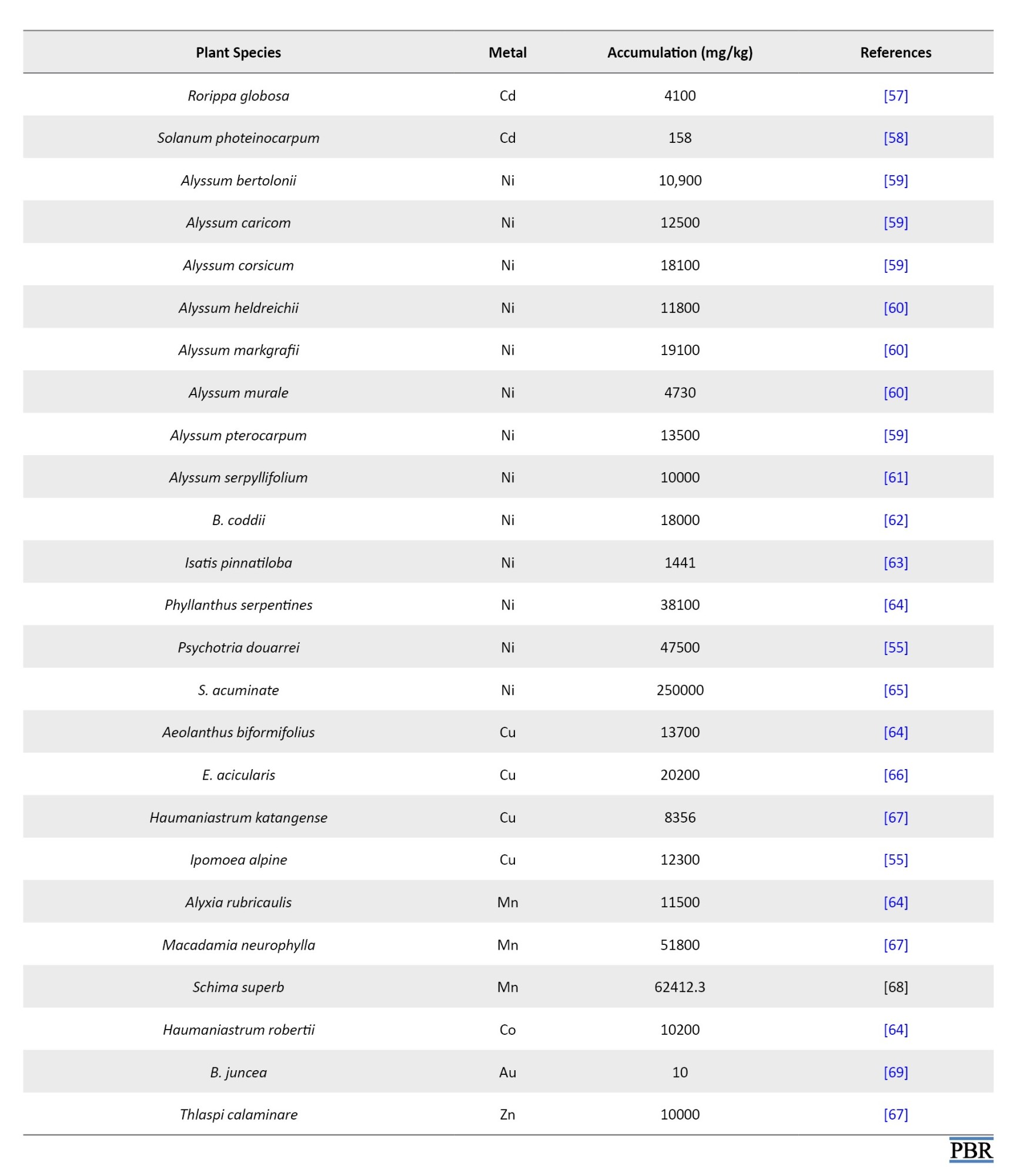The height and width of the screenshot is (1176, 1030).
Task: Select the Schima superb species cell
Action: 238,987
